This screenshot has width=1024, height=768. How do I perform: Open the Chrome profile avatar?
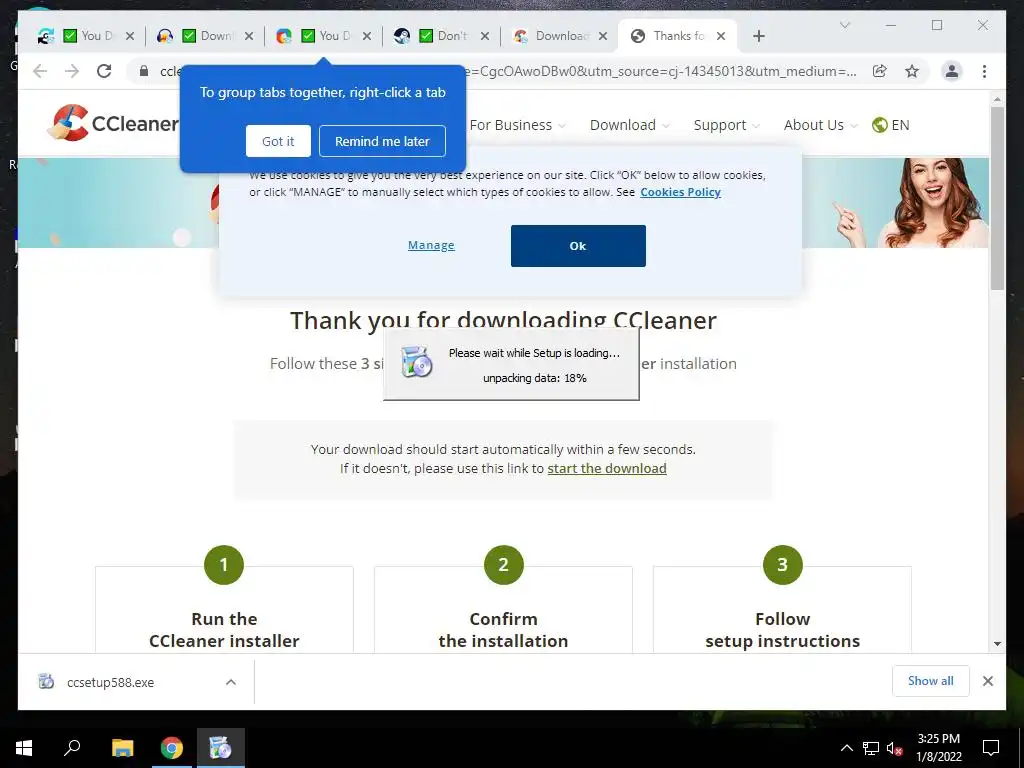tap(952, 71)
